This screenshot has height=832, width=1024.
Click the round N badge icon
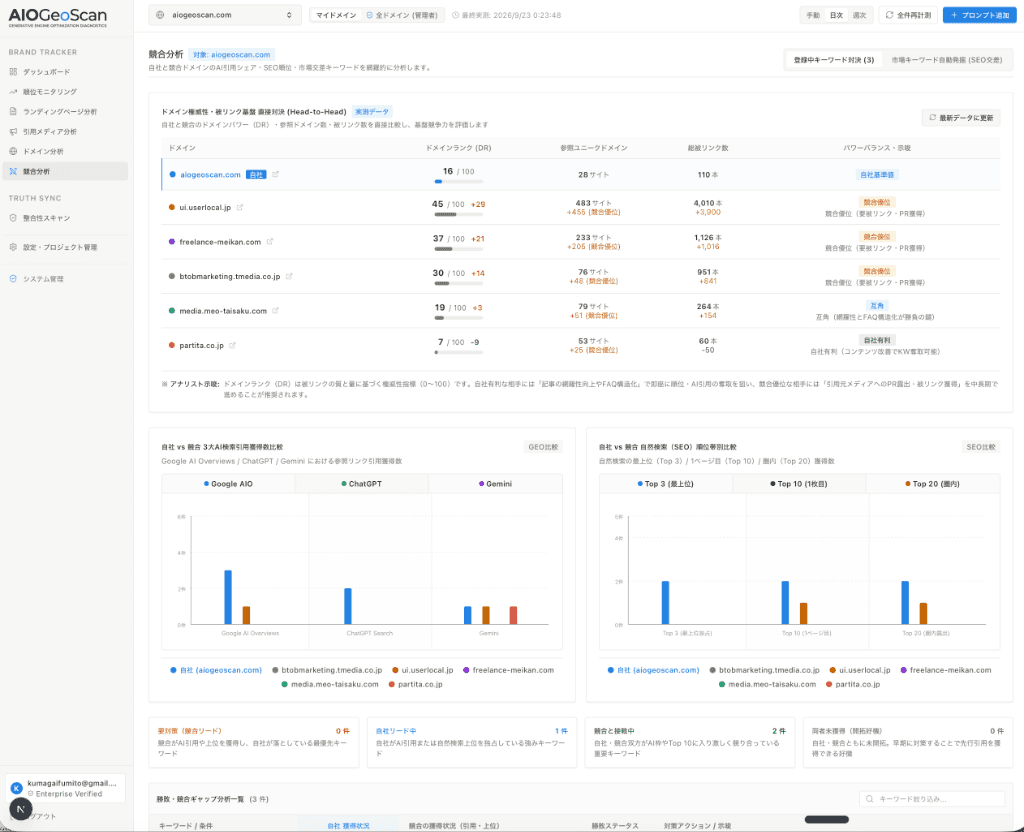(x=21, y=809)
